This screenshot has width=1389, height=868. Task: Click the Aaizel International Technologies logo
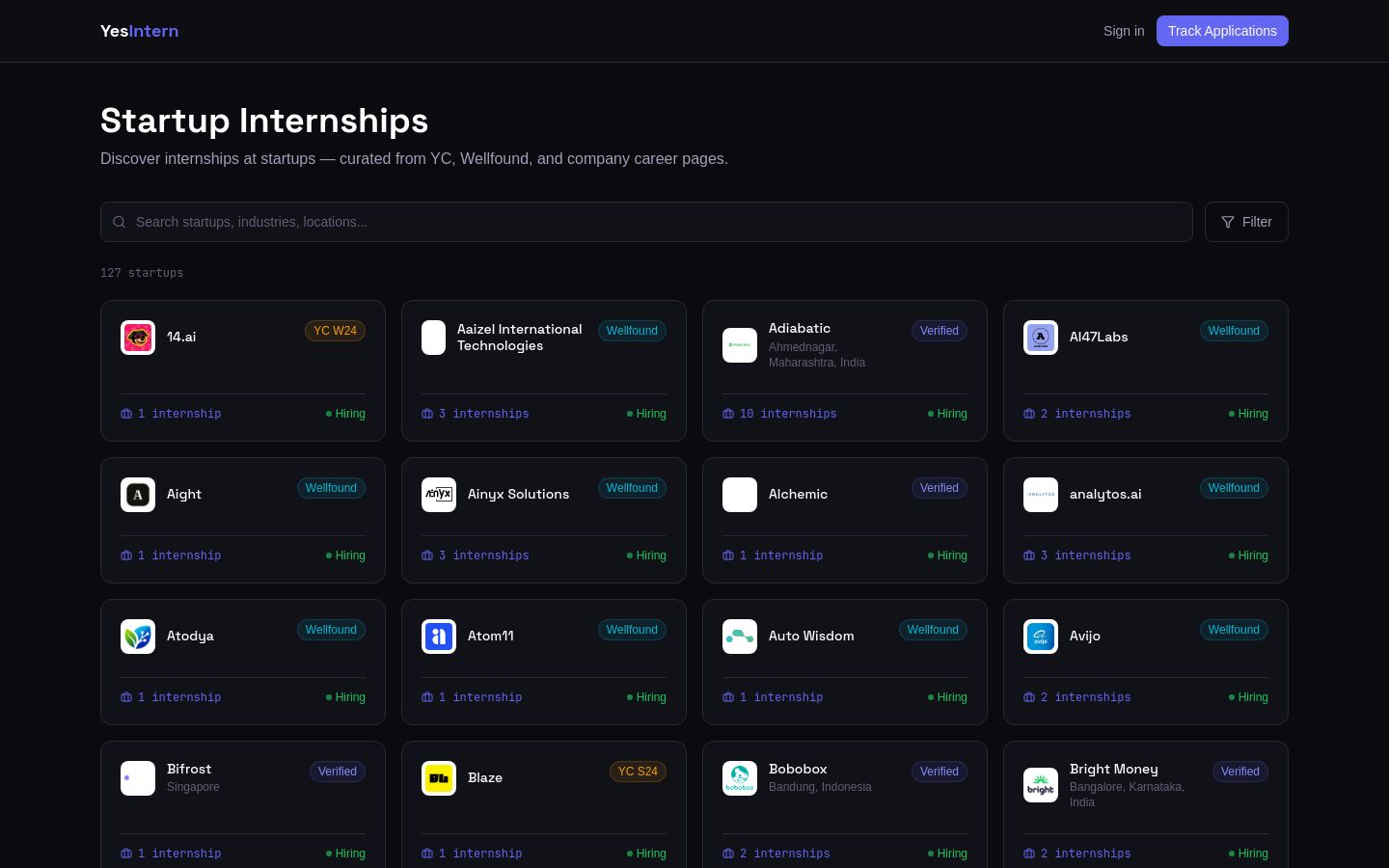433,338
